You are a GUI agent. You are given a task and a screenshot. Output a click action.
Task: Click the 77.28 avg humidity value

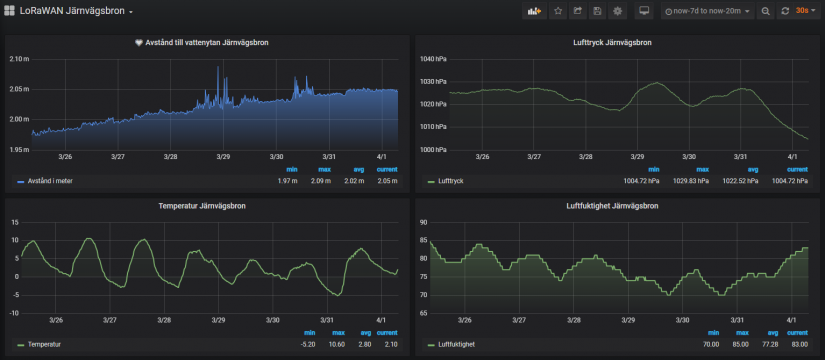[770, 345]
